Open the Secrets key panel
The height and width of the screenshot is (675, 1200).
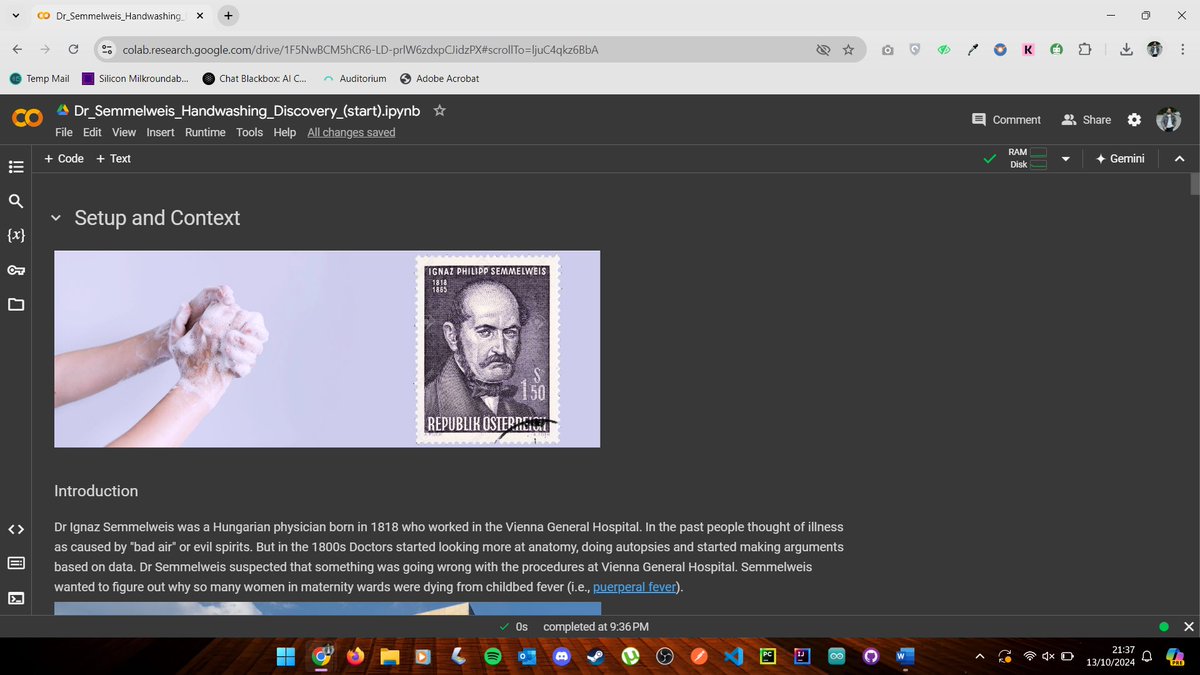(16, 270)
